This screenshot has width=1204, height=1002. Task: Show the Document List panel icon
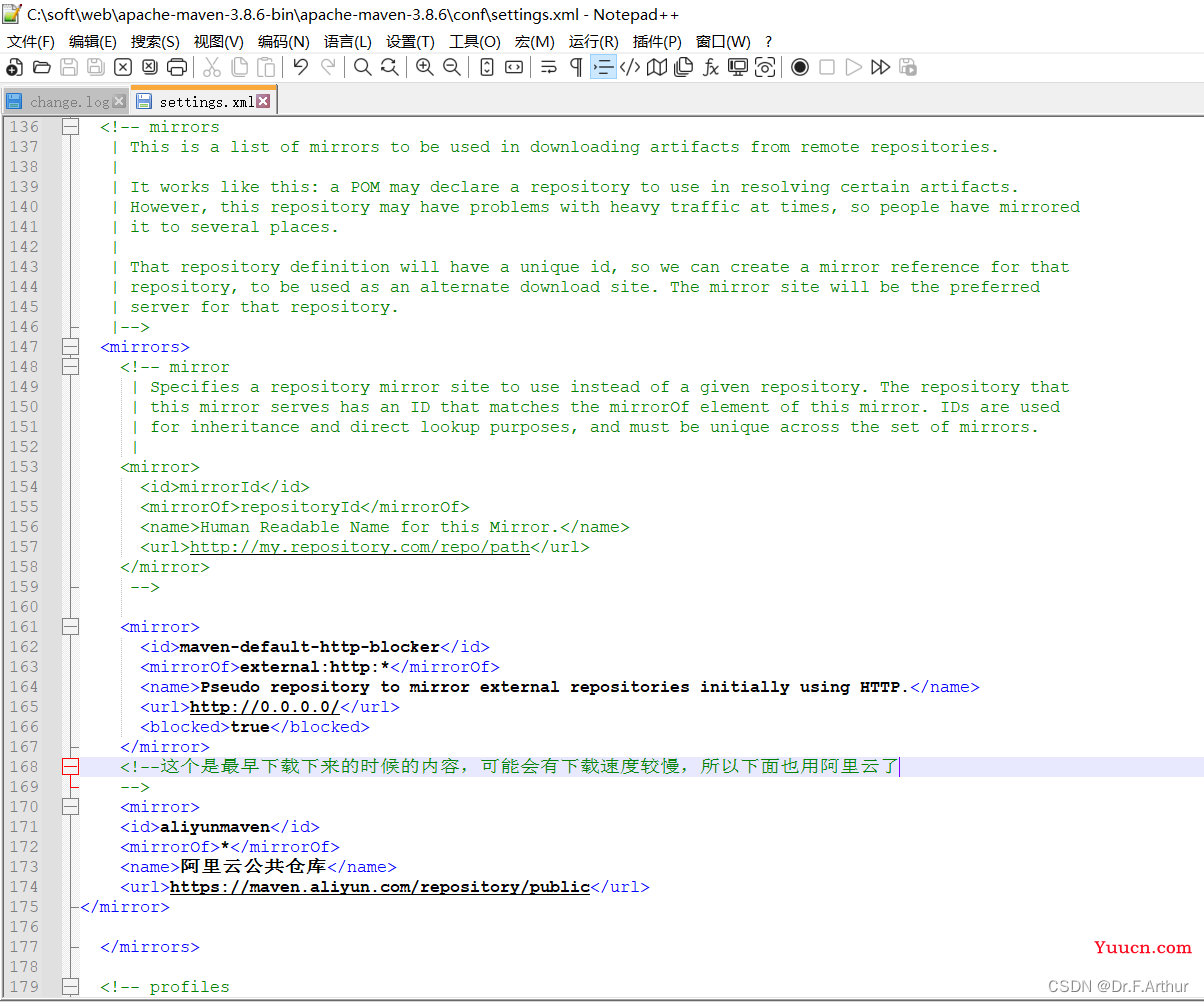point(684,67)
